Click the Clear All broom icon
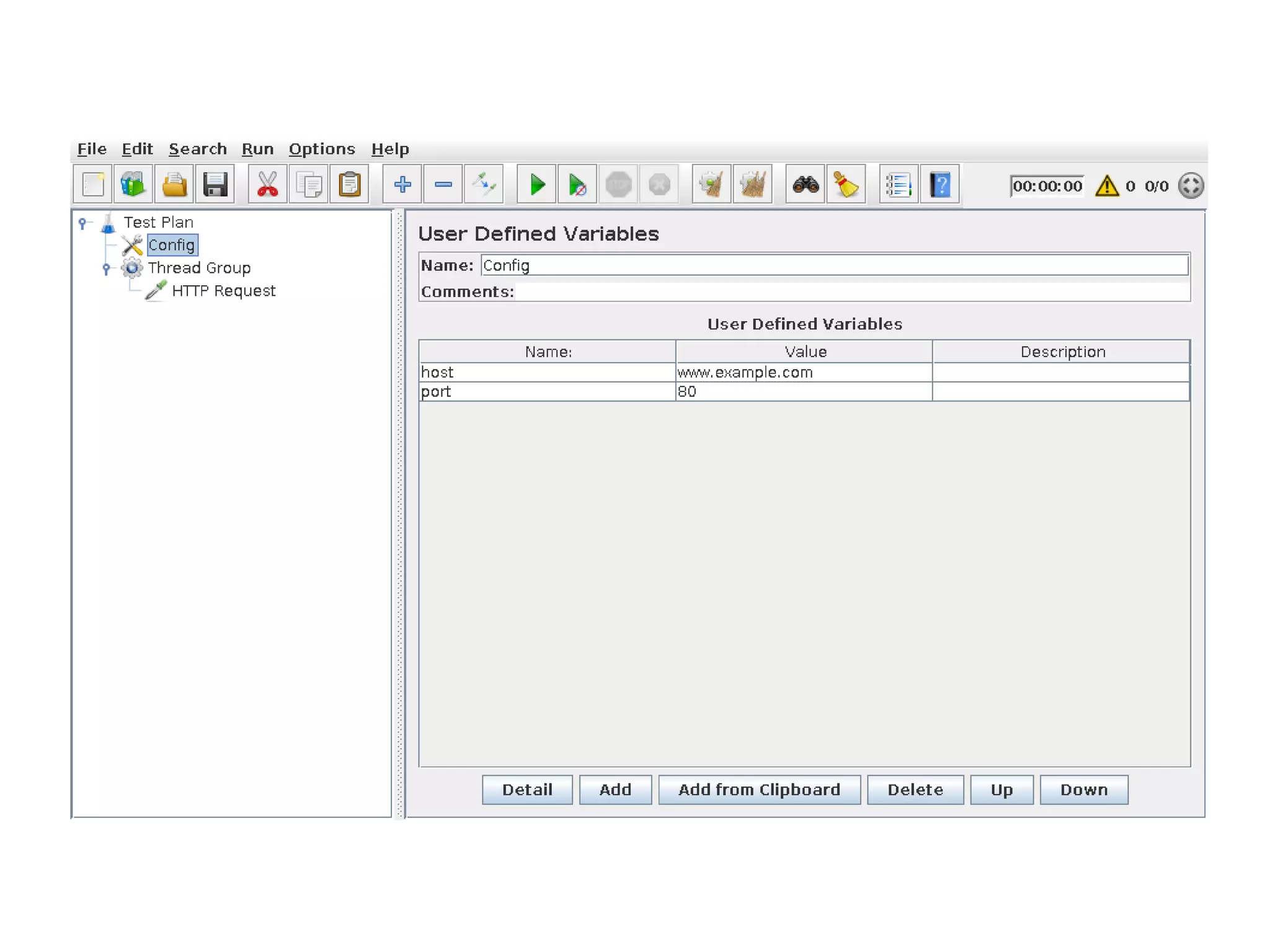Image resolution: width=1270 pixels, height=952 pixels. coord(752,185)
